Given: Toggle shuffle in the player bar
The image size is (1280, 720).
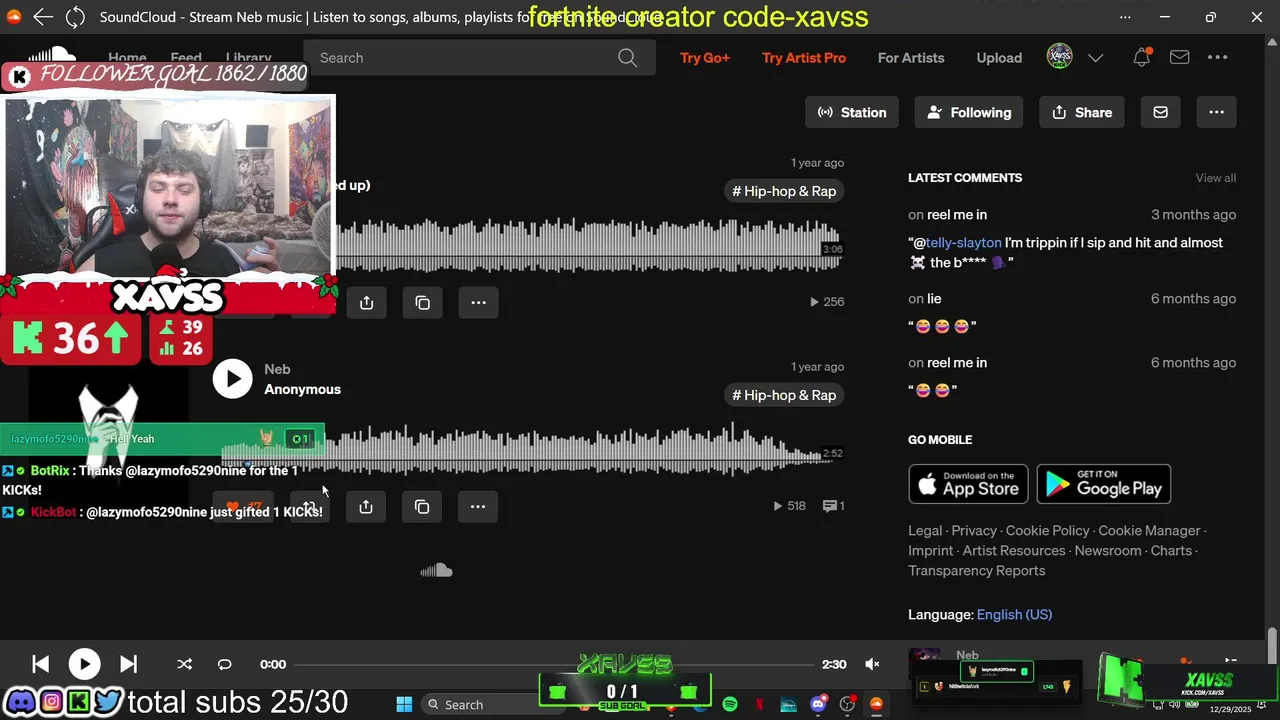Looking at the screenshot, I should 184,664.
